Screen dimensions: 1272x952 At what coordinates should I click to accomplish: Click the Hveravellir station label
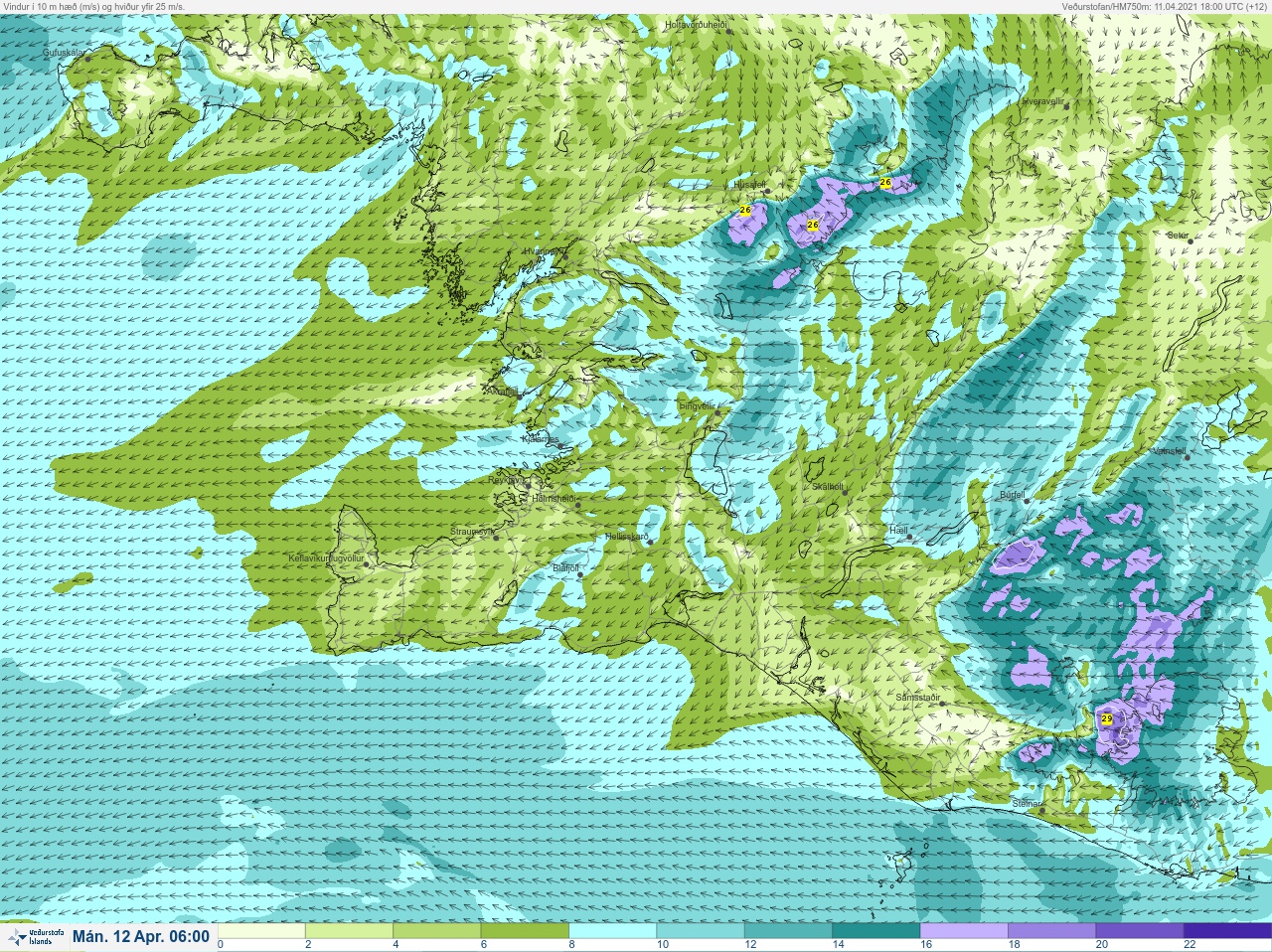[1043, 101]
